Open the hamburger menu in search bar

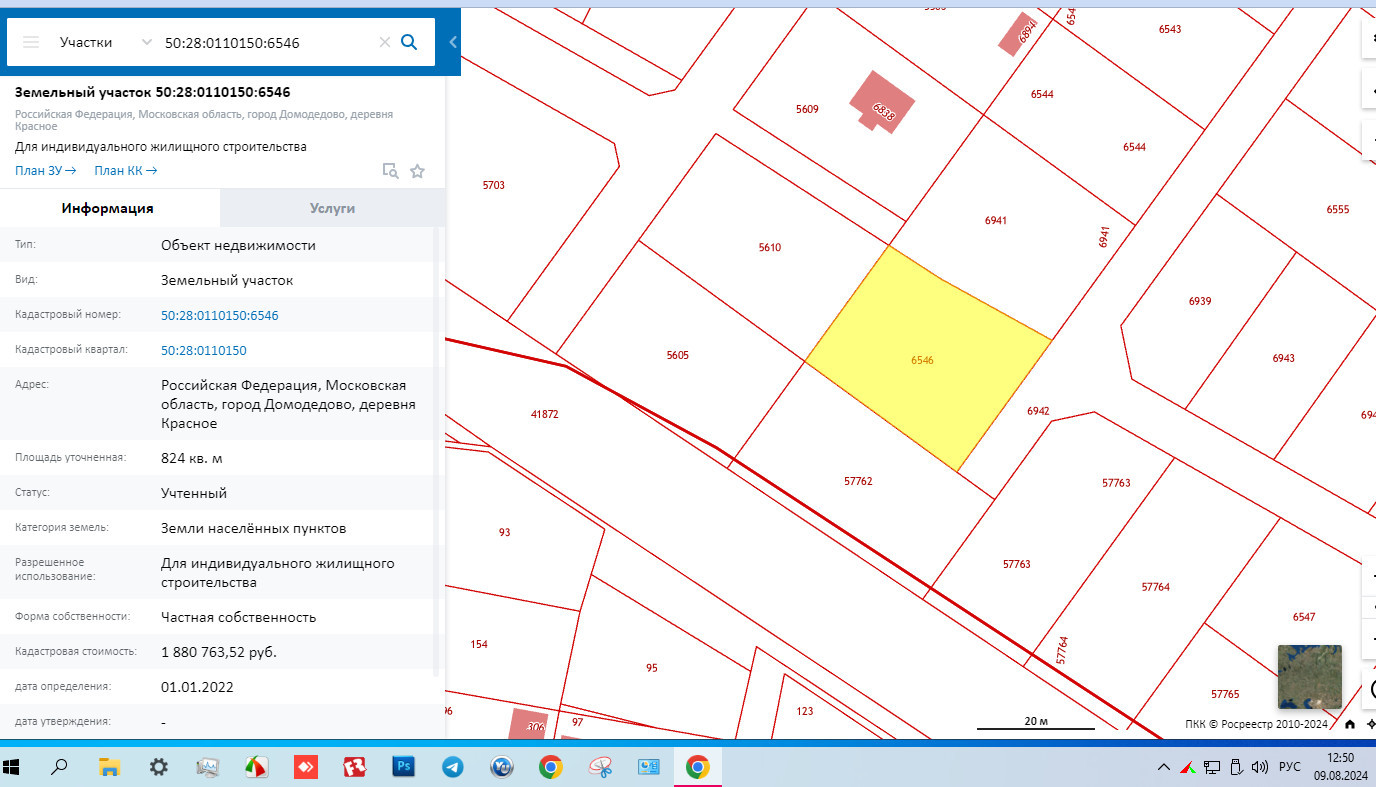click(x=31, y=42)
